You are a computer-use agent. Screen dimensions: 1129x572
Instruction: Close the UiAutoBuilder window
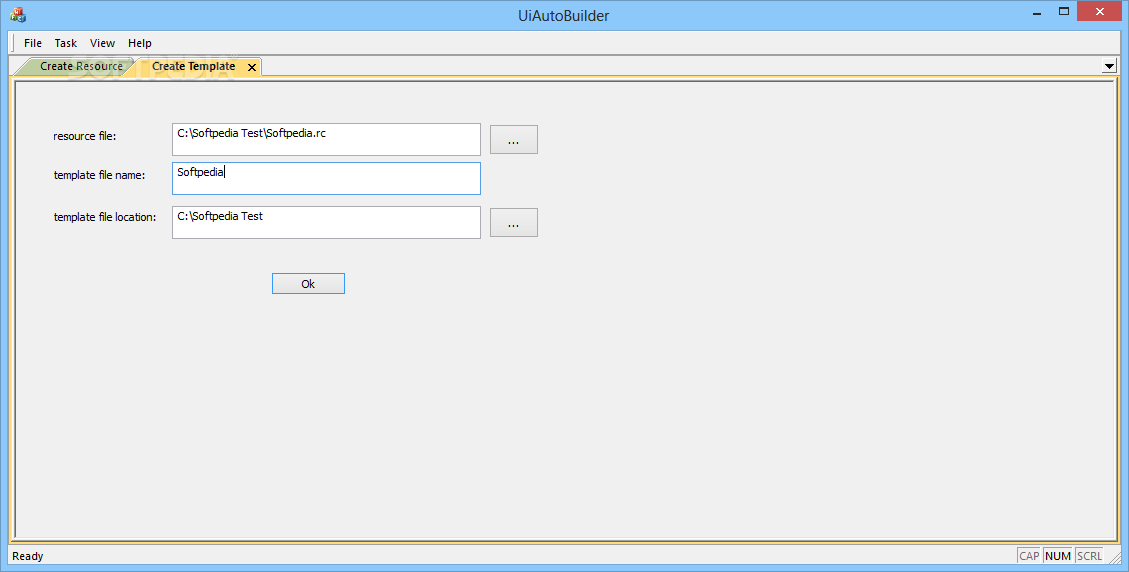click(1099, 12)
